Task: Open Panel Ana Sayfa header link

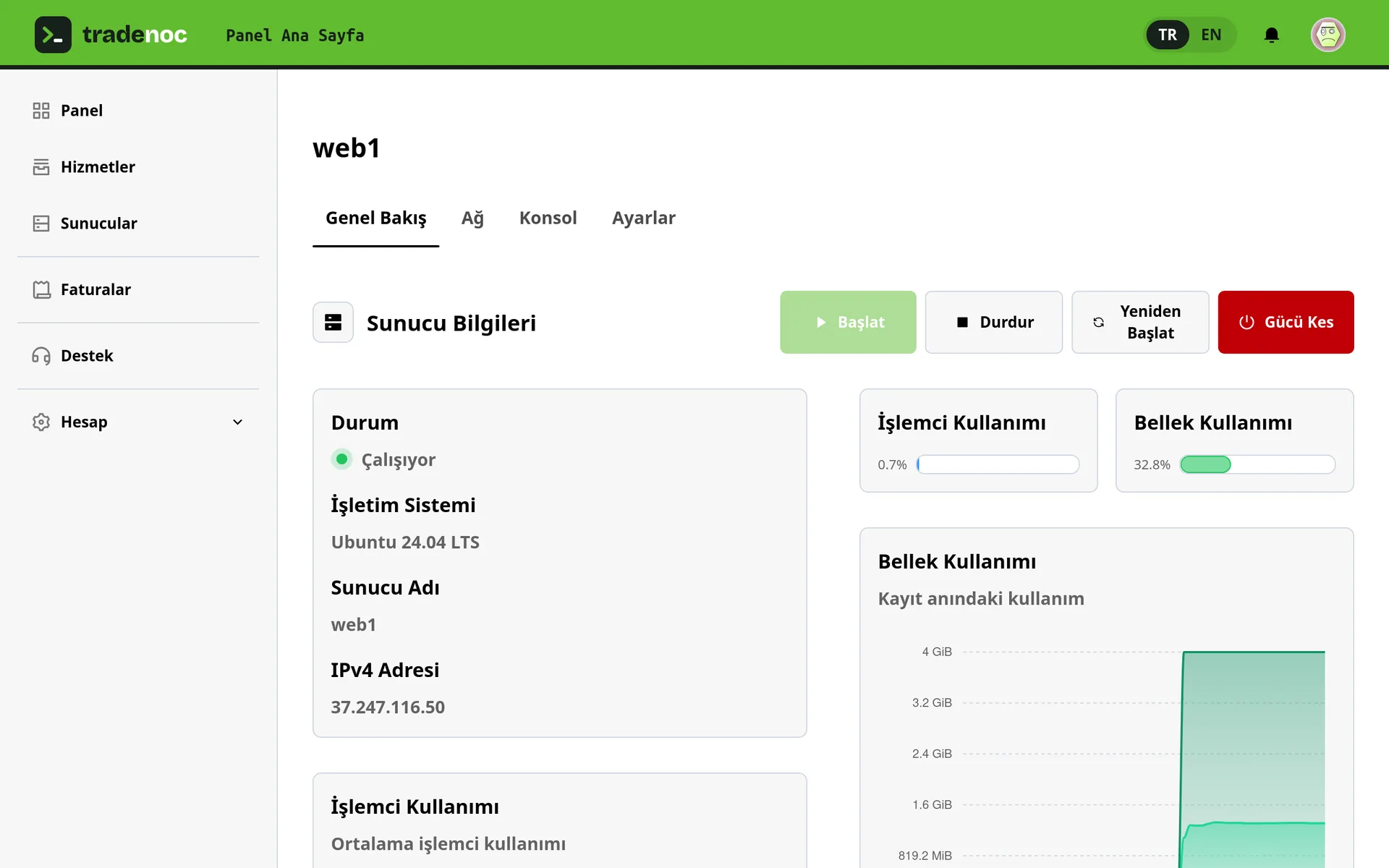Action: tap(294, 35)
